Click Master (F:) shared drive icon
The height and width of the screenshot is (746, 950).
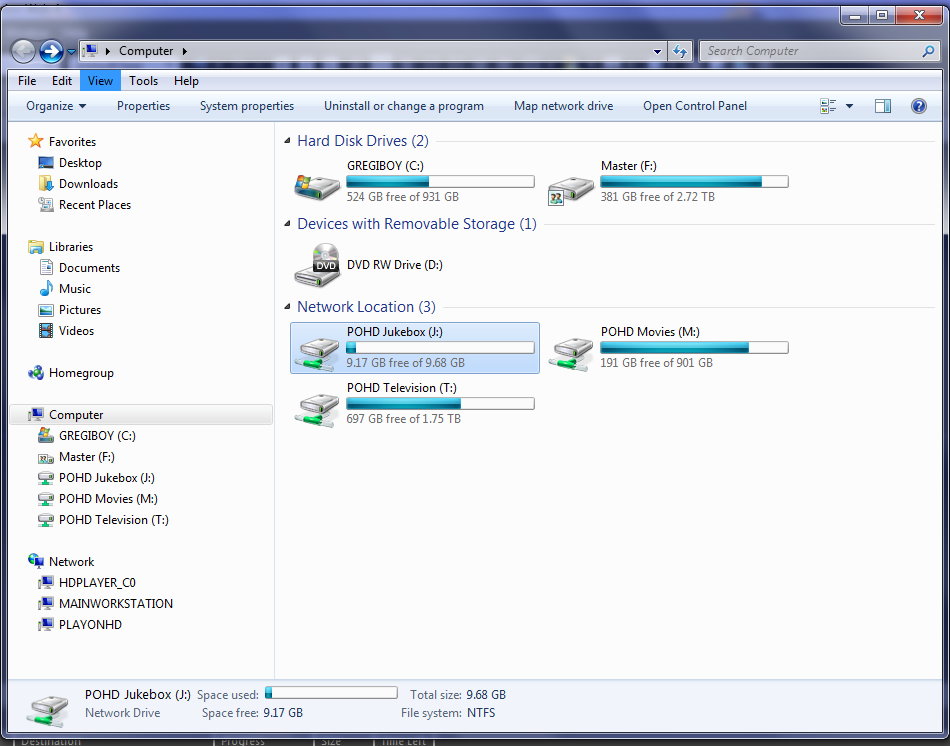click(x=570, y=189)
